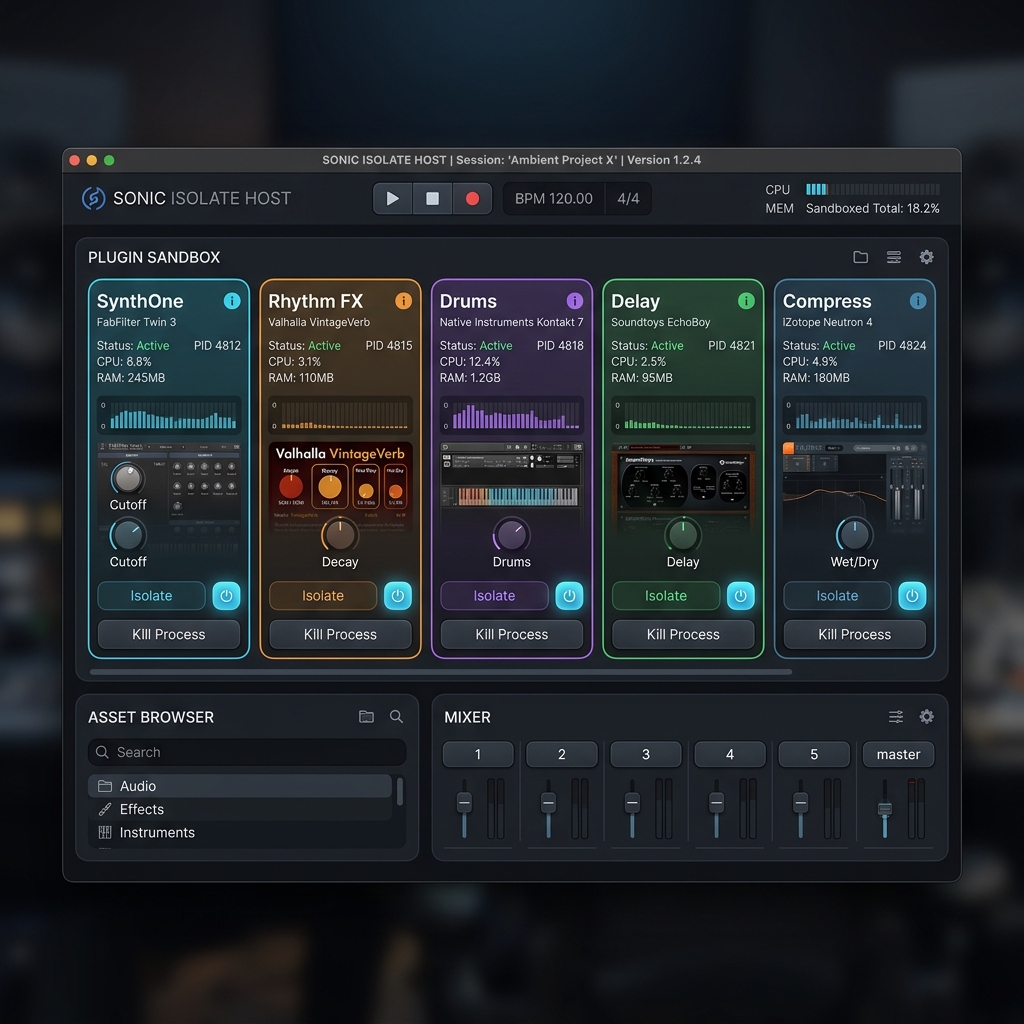Click the Play transport button
Screen dimensions: 1024x1024
pyautogui.click(x=392, y=199)
